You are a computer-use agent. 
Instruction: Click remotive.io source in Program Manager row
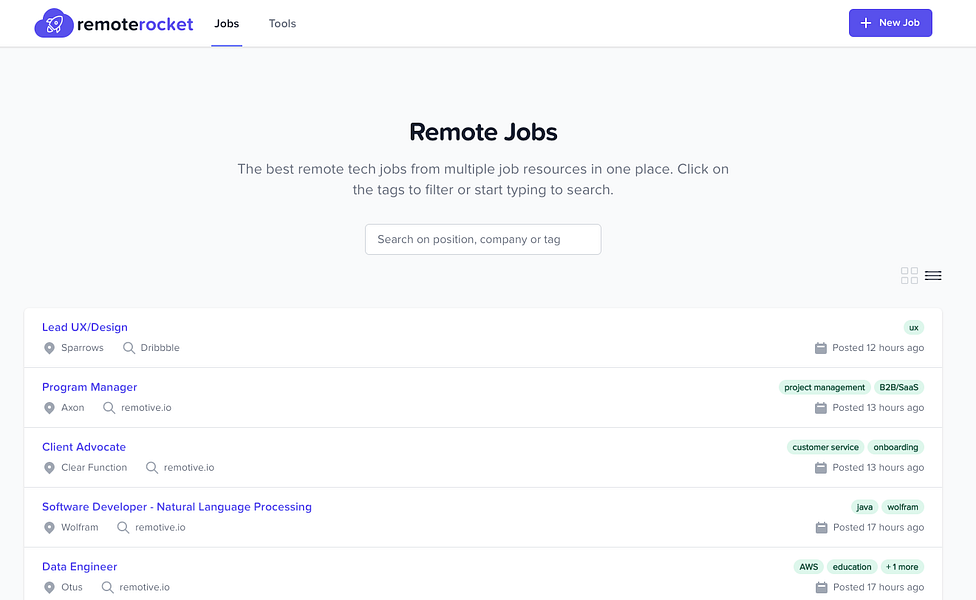pyautogui.click(x=146, y=408)
